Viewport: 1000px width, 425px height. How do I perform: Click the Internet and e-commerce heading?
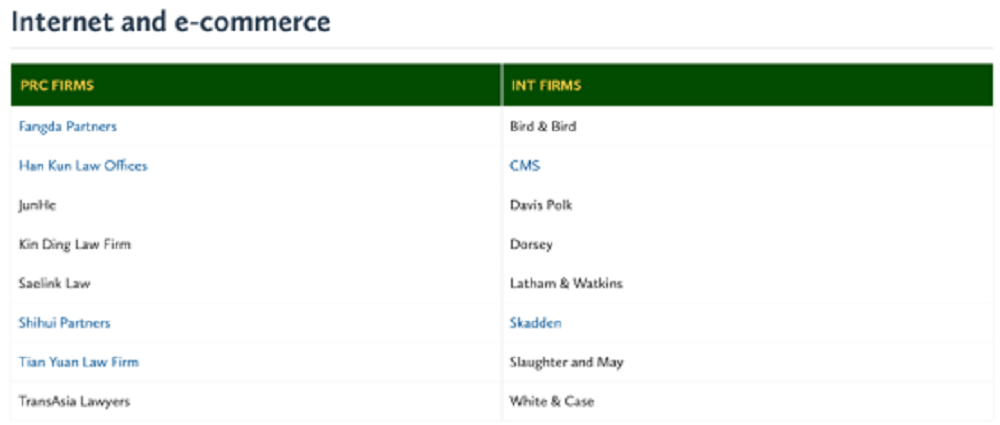point(171,22)
